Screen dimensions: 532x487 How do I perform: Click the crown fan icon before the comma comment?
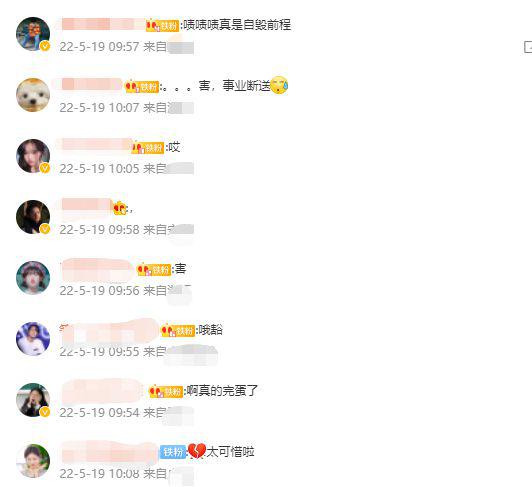pos(119,208)
